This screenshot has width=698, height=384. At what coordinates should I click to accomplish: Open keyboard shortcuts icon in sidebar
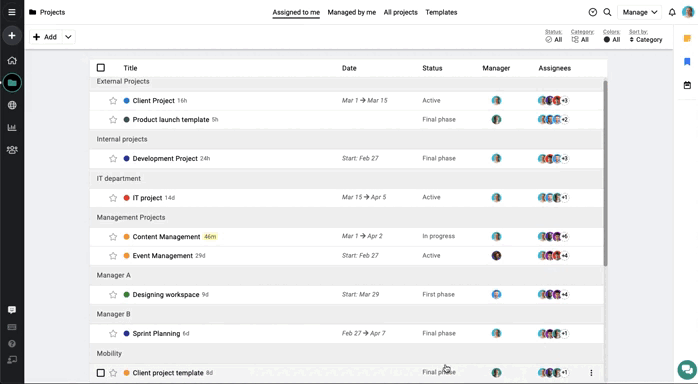12,327
